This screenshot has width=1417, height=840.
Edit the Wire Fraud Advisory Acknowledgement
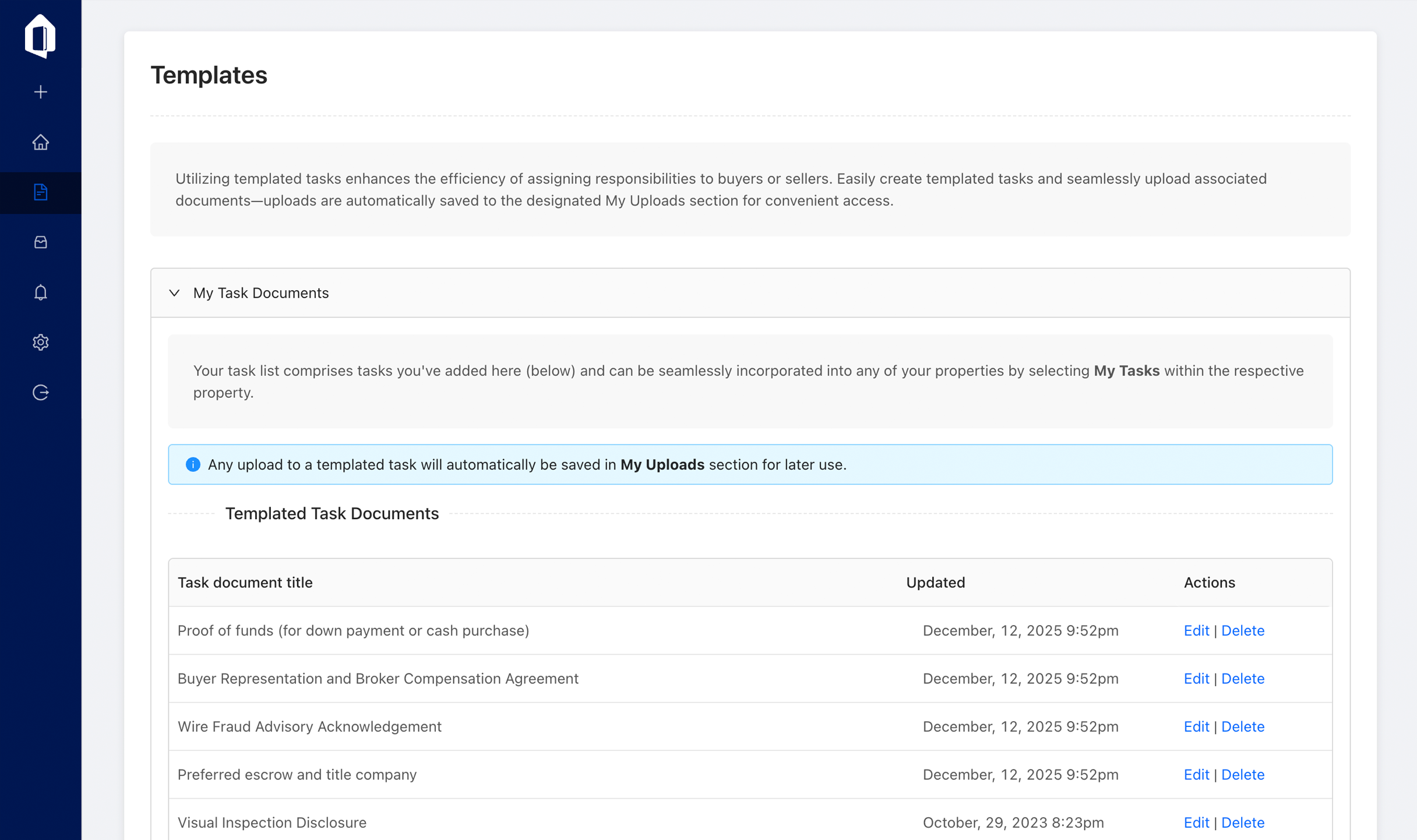[x=1196, y=726]
